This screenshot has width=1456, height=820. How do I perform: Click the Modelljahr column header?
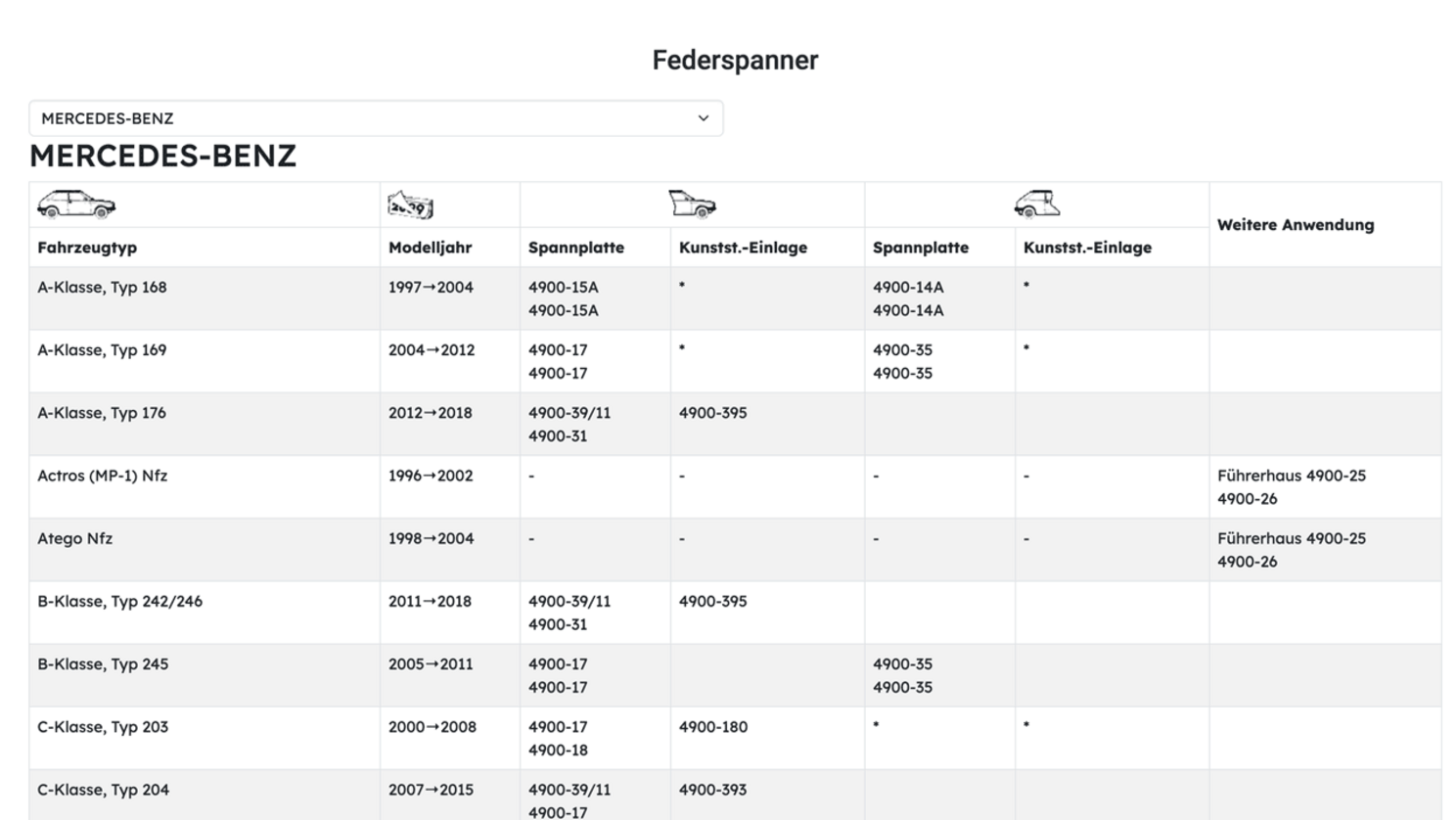pyautogui.click(x=430, y=248)
